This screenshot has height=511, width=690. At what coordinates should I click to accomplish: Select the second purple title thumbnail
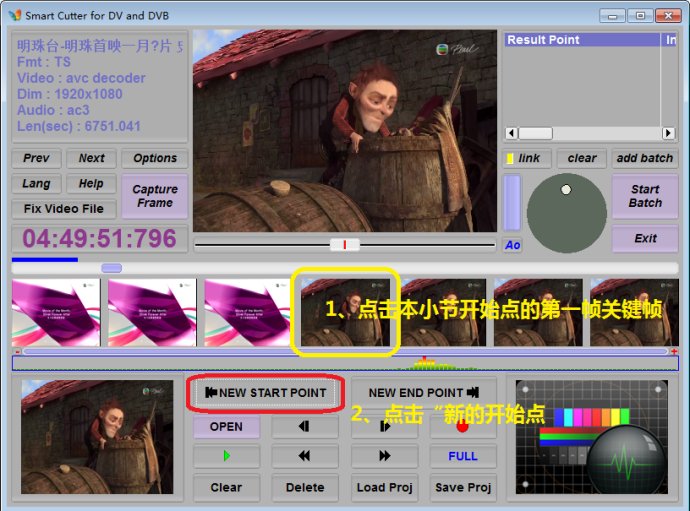(x=152, y=312)
